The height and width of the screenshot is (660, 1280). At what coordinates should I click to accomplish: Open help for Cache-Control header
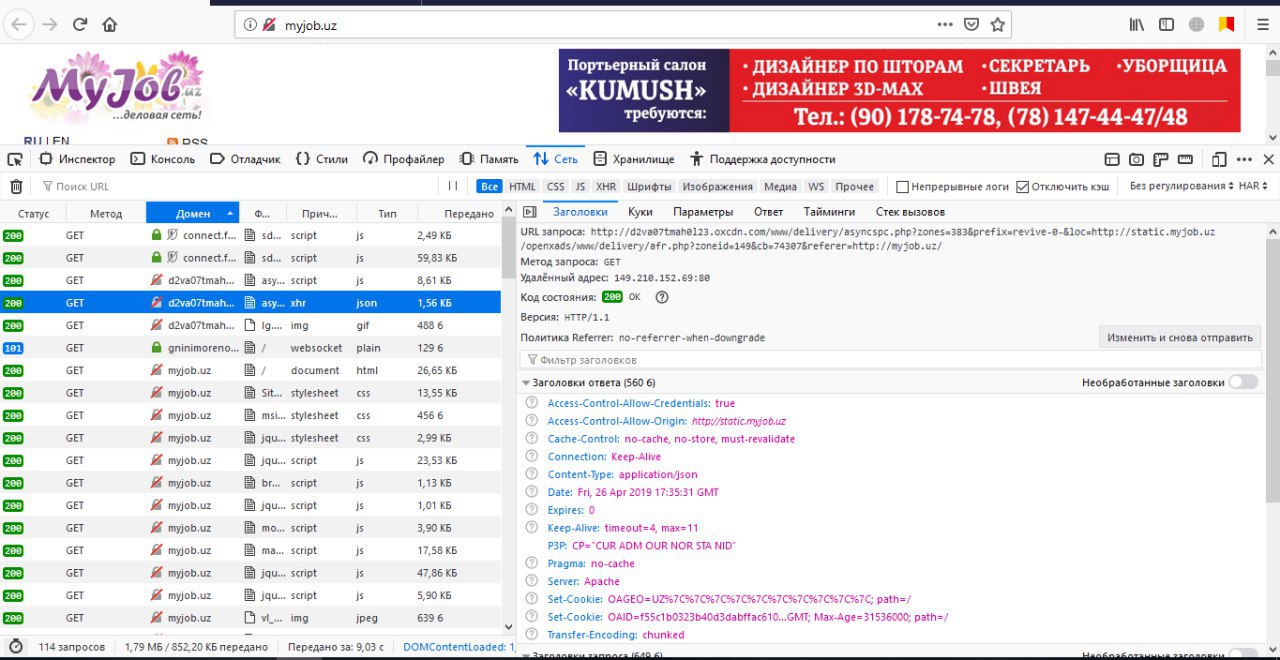532,439
